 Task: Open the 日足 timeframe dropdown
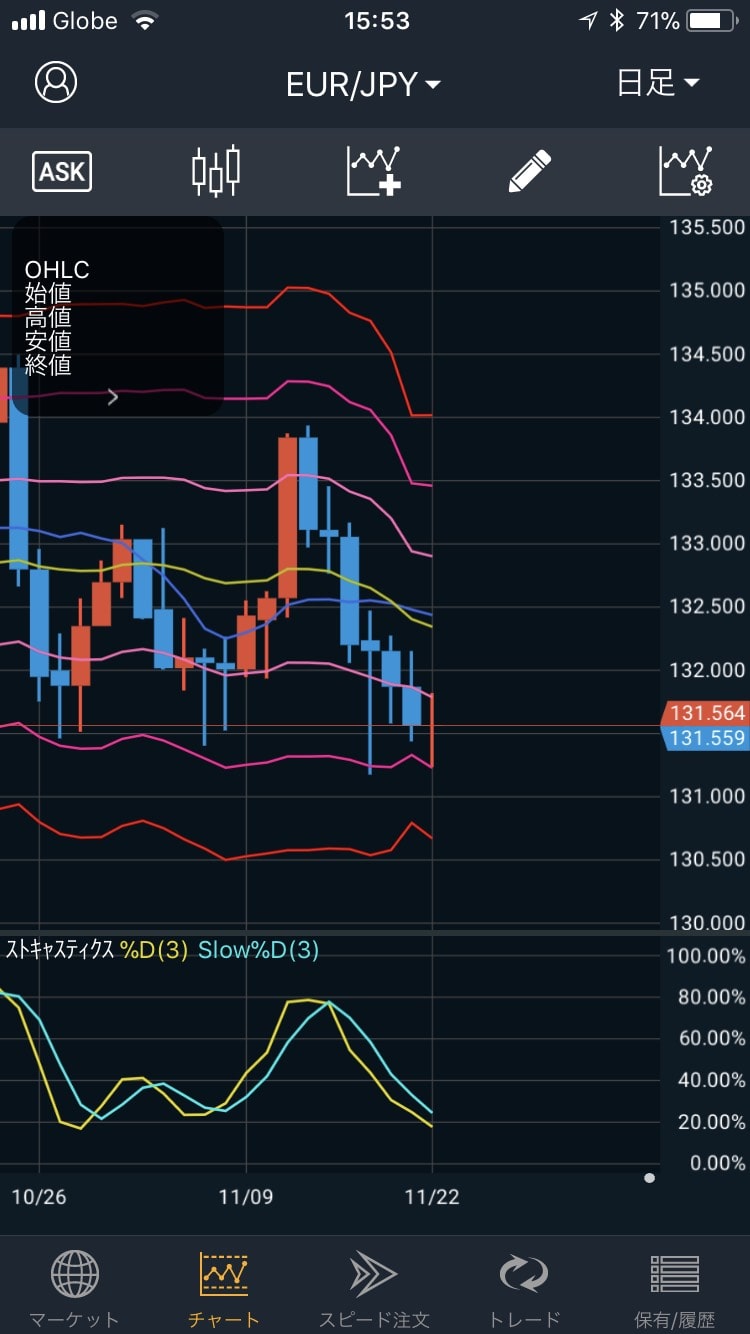[658, 83]
